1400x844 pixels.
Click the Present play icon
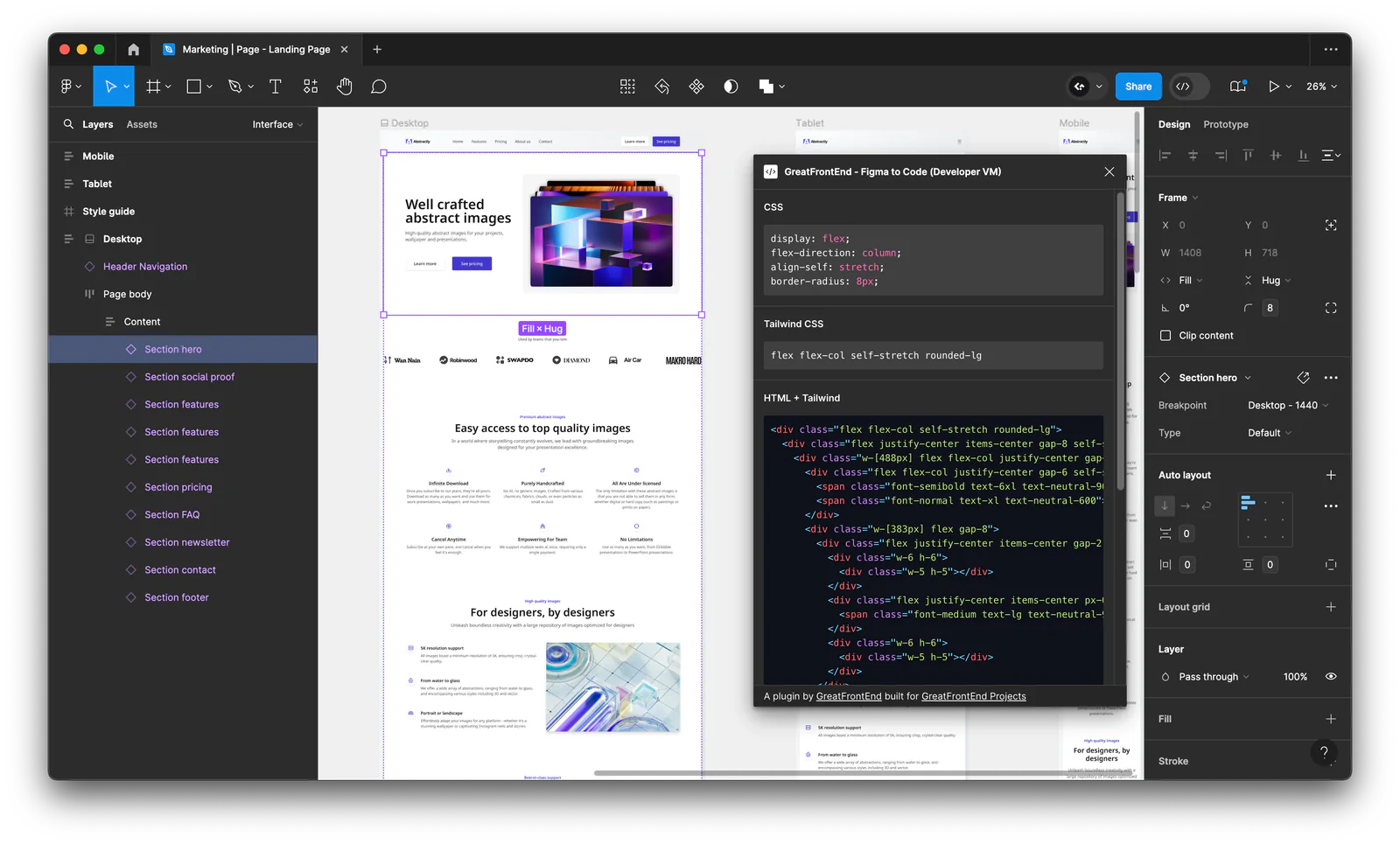coord(1274,87)
